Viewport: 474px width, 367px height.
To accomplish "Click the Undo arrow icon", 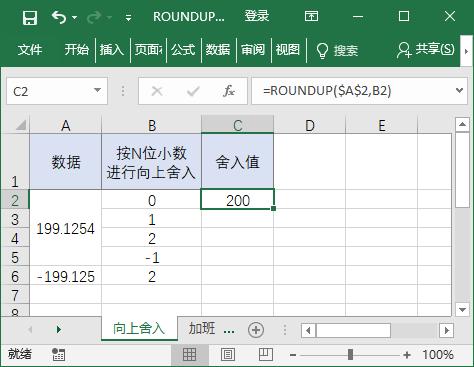I will [59, 17].
